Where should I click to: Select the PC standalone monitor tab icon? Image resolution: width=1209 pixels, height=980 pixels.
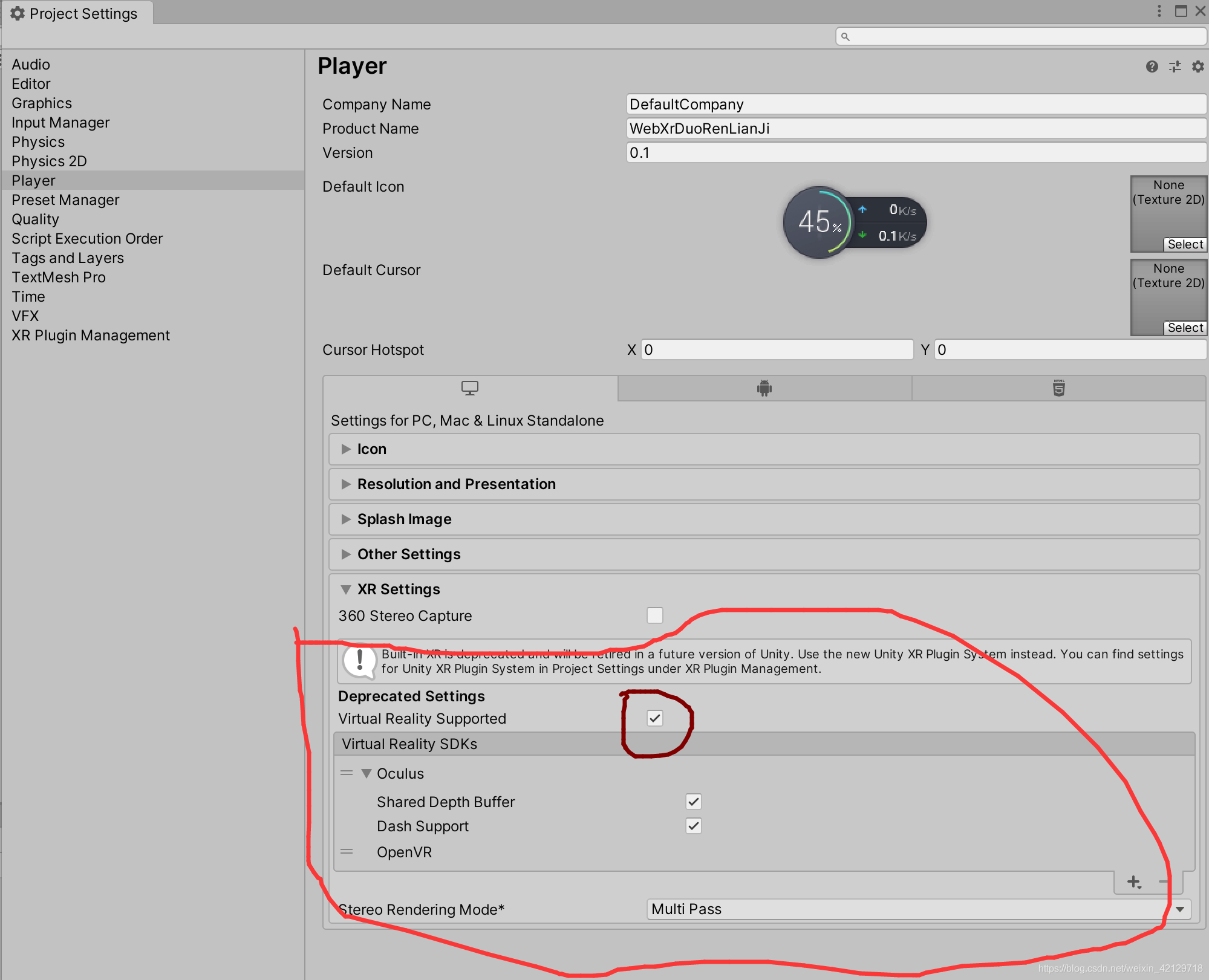pyautogui.click(x=470, y=388)
